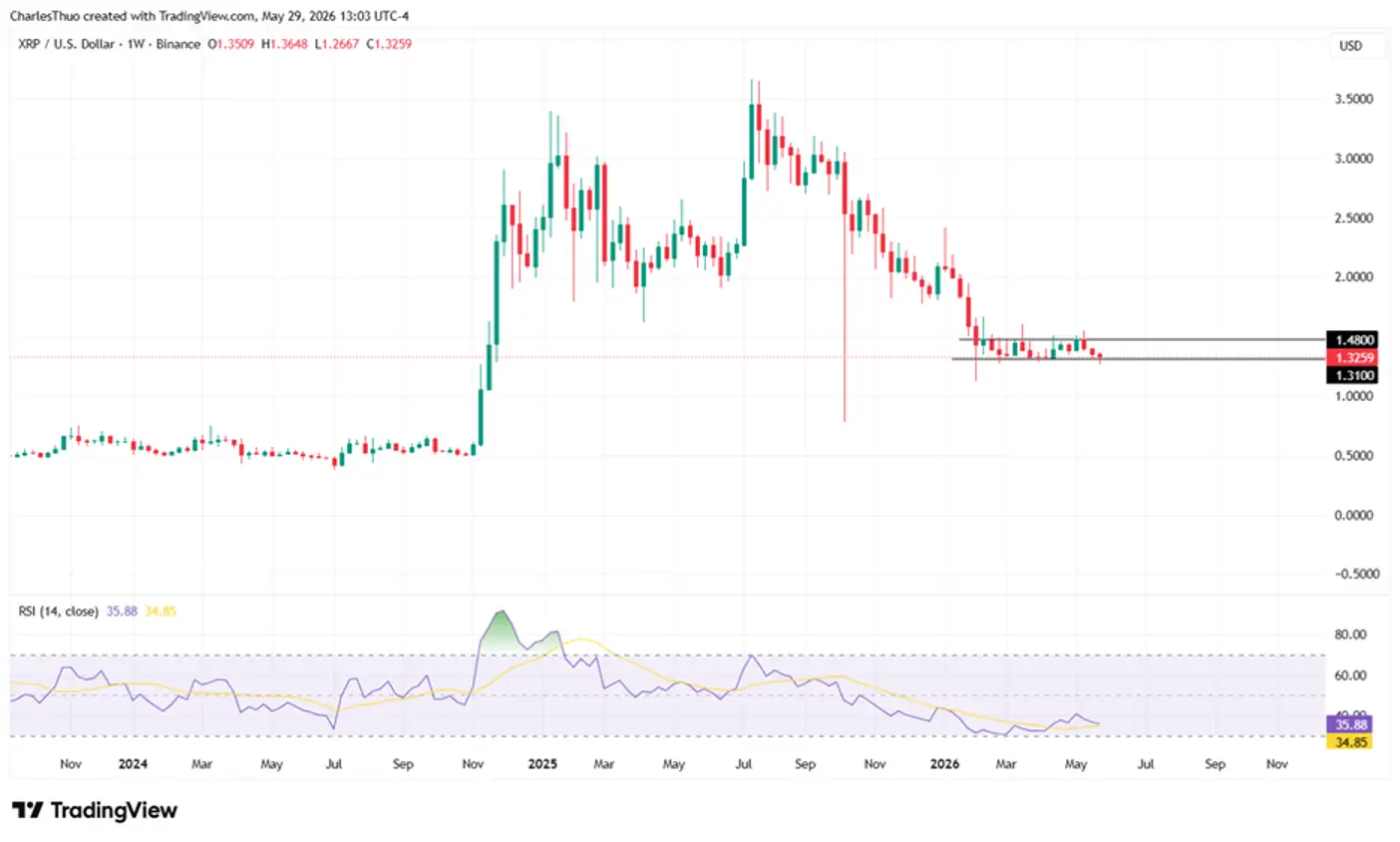
Task: Click the current price 1.3259 tag
Action: (1354, 357)
